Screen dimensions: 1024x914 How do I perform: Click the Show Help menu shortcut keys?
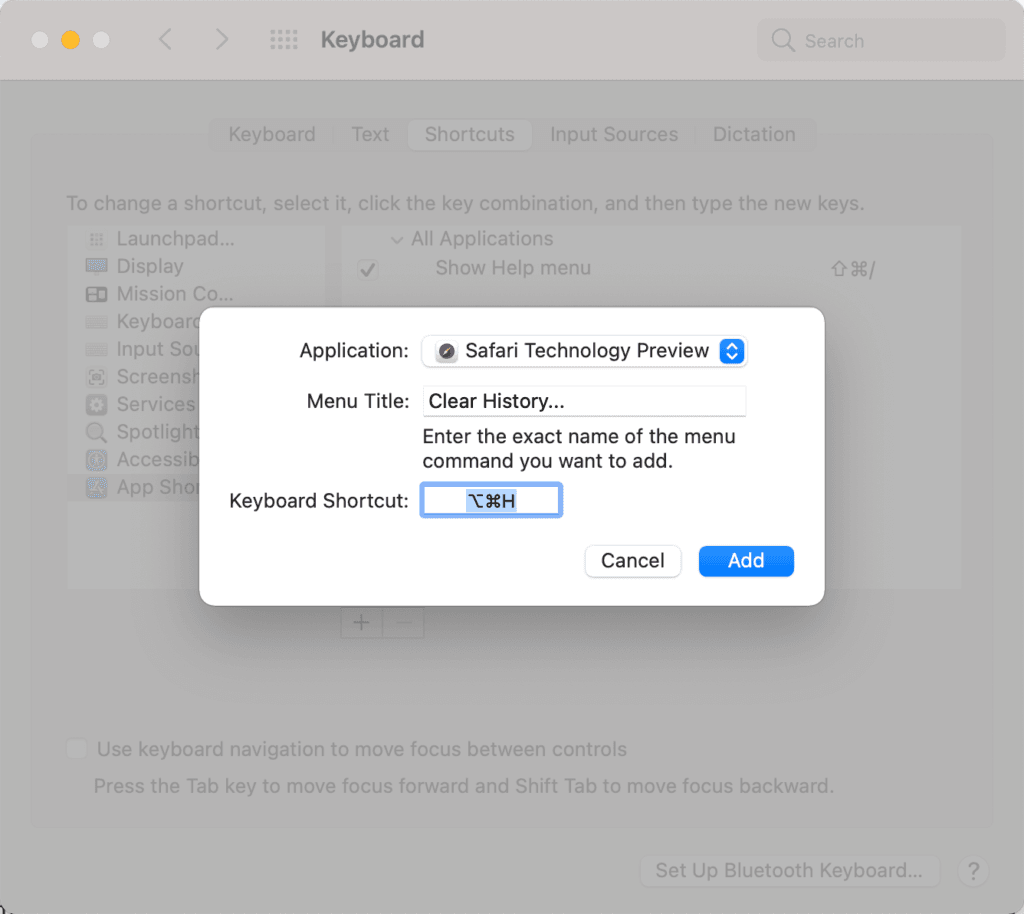tap(852, 268)
